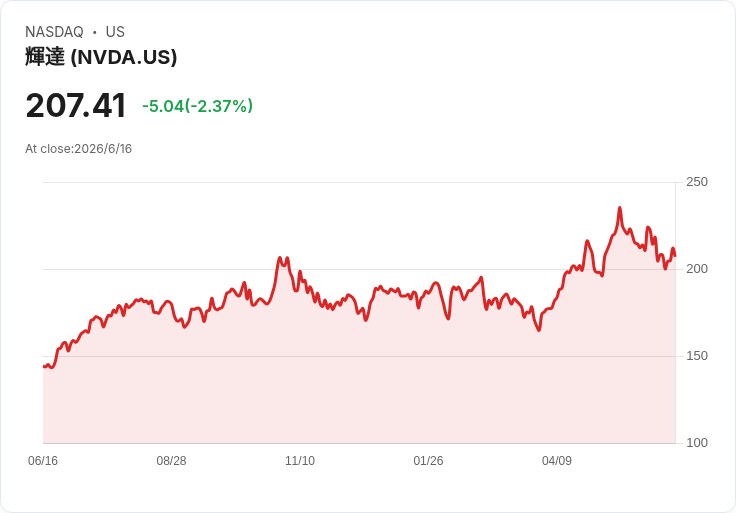The height and width of the screenshot is (513, 736).
Task: Click the 100 y-axis label
Action: (x=697, y=443)
